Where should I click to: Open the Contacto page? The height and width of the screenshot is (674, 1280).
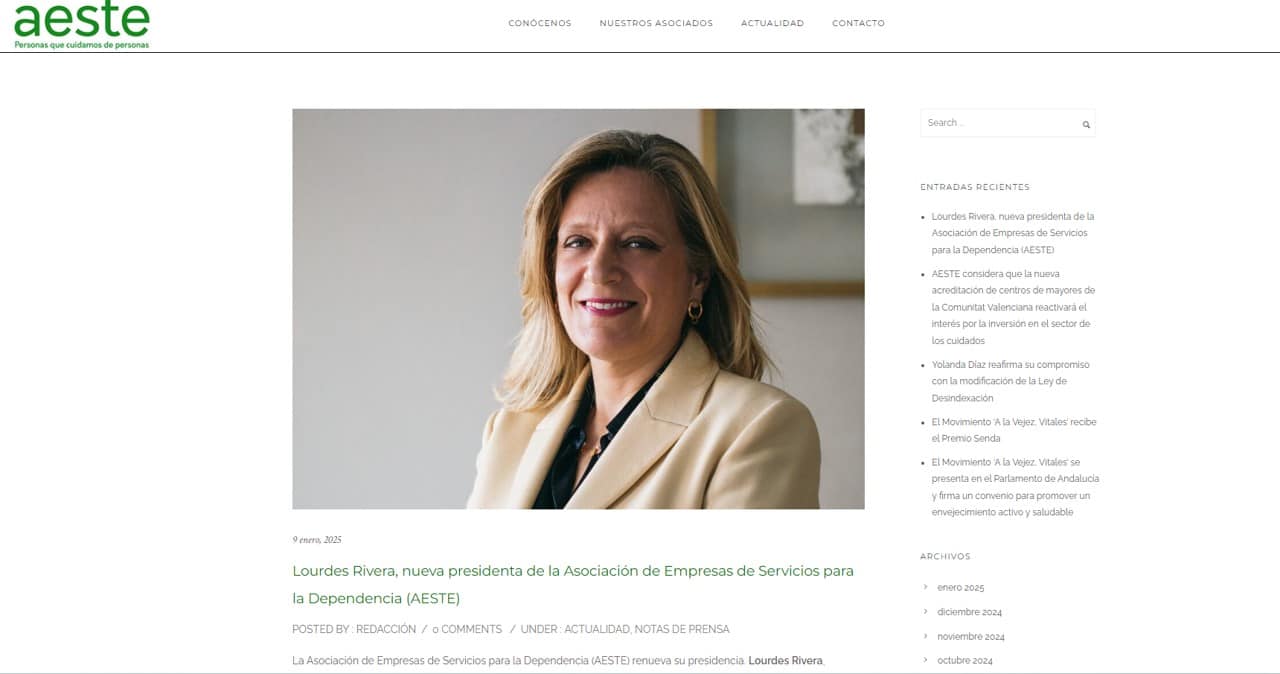point(858,23)
